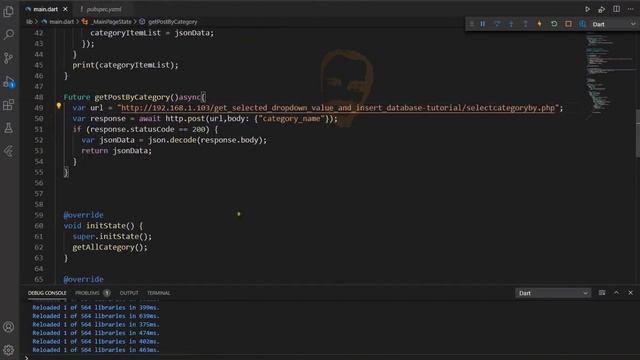
Task: Click the lightbulb quick-fix on line 49
Action: [x=59, y=106]
